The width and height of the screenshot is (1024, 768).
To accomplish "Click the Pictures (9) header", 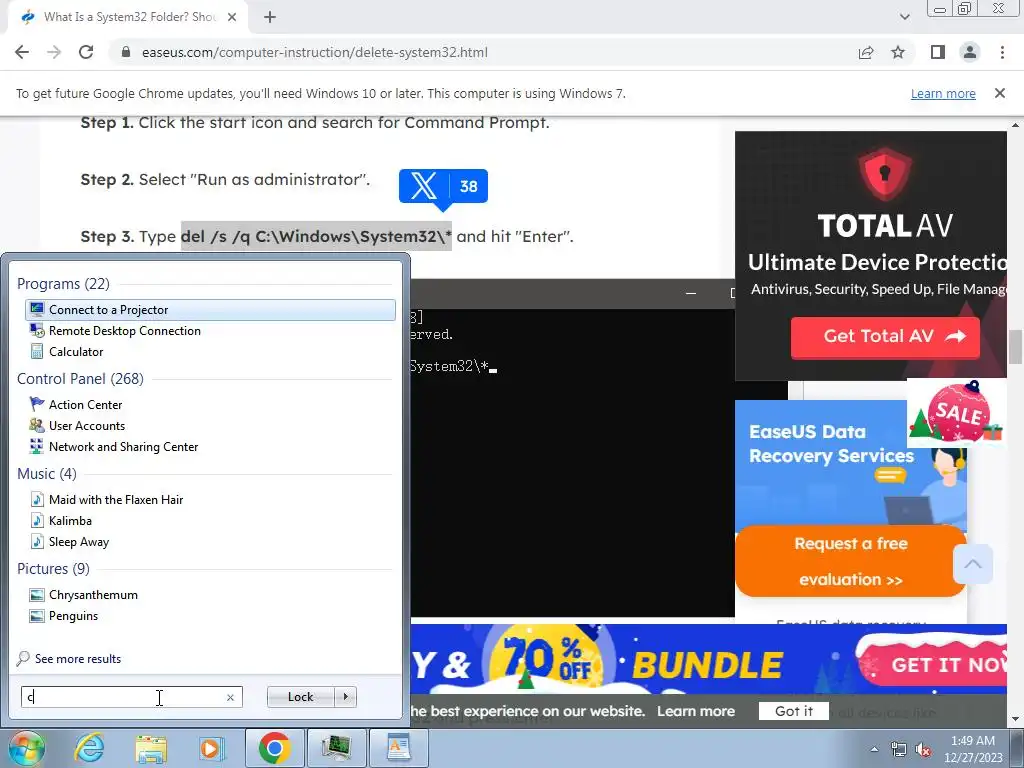I will (x=54, y=569).
